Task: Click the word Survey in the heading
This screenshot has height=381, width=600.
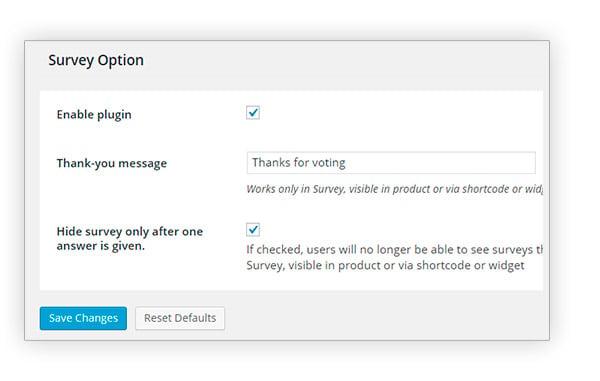Action: pyautogui.click(x=71, y=60)
